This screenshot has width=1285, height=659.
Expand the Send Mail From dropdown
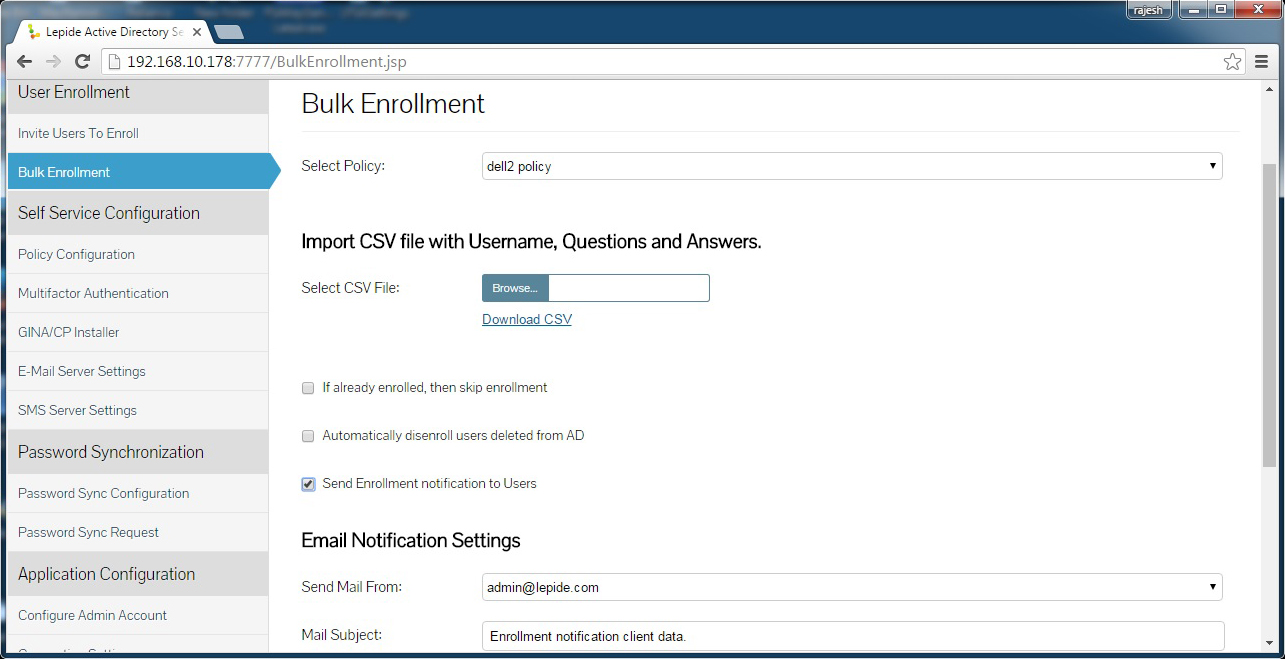click(852, 587)
